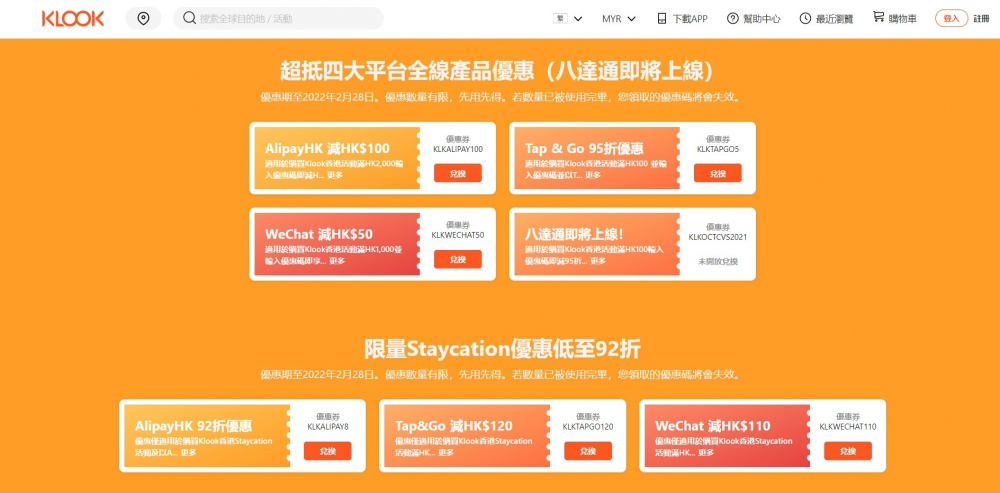Click the 未開放兌換 status text

[x=718, y=261]
